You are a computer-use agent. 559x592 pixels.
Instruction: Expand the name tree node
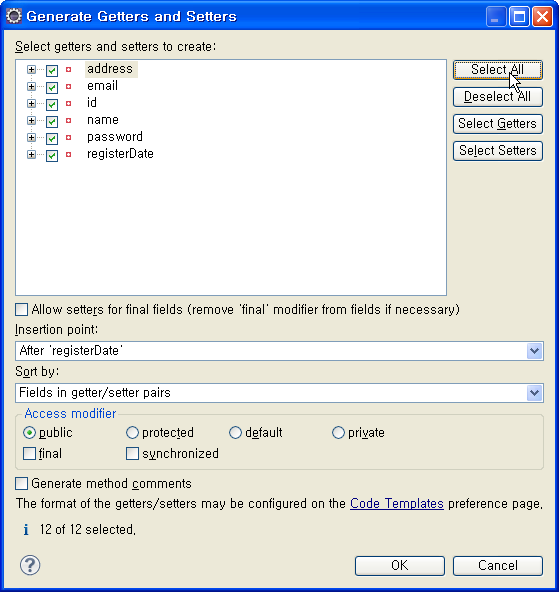tap(31, 120)
